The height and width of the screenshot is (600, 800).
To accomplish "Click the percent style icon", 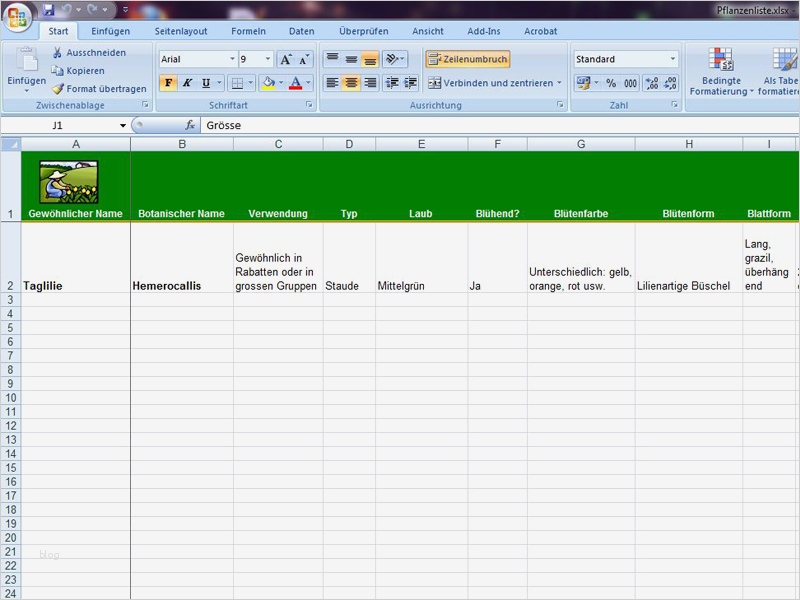I will tap(611, 84).
